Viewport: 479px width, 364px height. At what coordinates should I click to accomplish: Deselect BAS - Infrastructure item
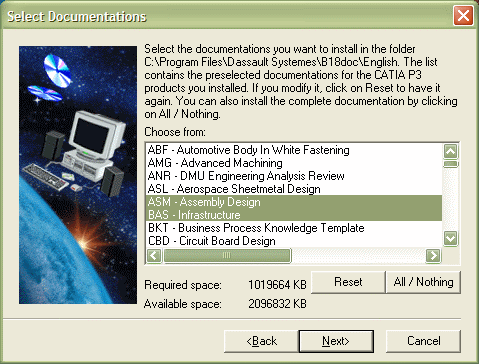pyautogui.click(x=295, y=215)
